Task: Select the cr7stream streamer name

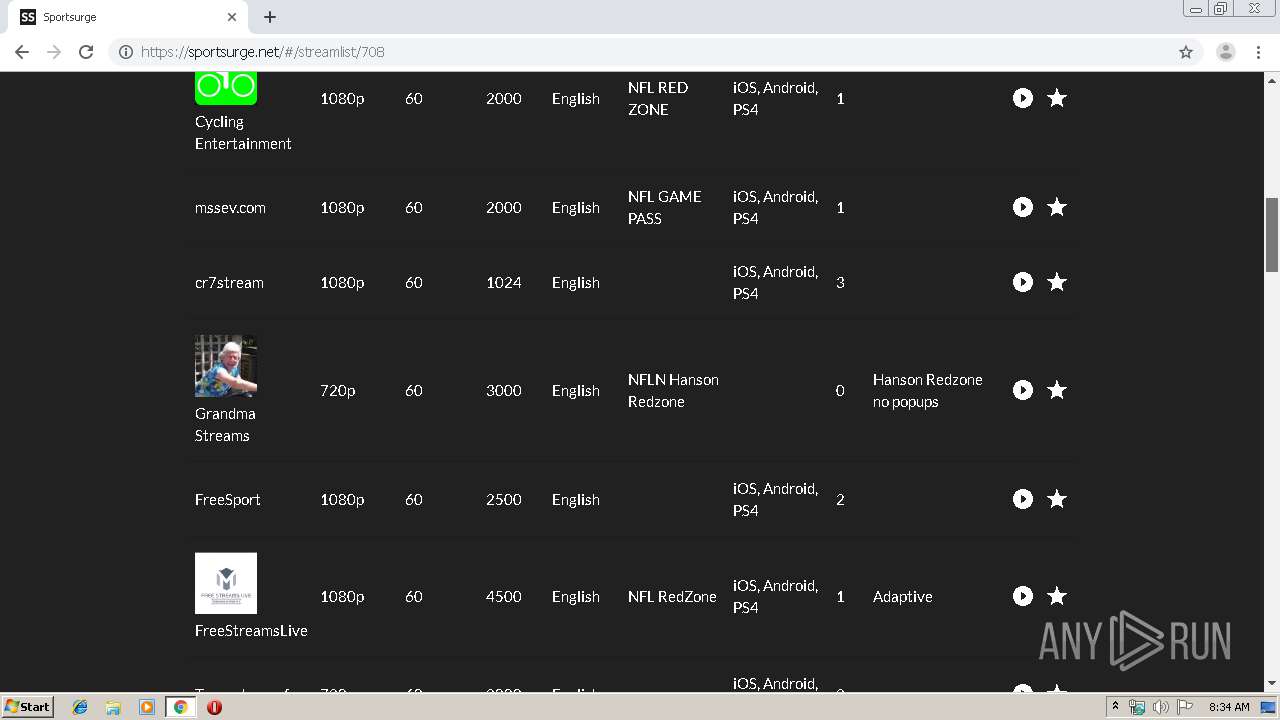Action: click(229, 283)
